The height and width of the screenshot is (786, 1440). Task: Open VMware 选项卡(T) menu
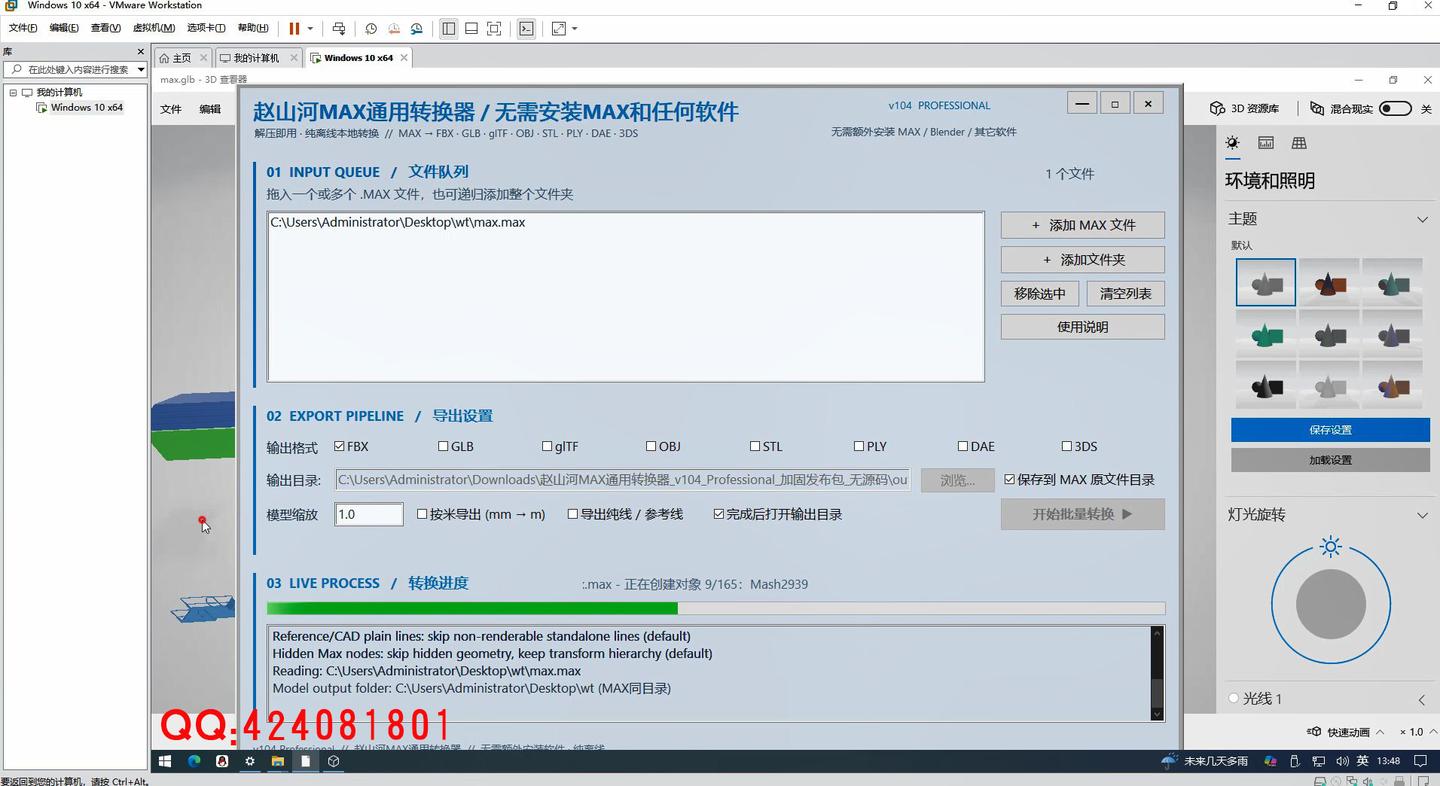tap(206, 28)
